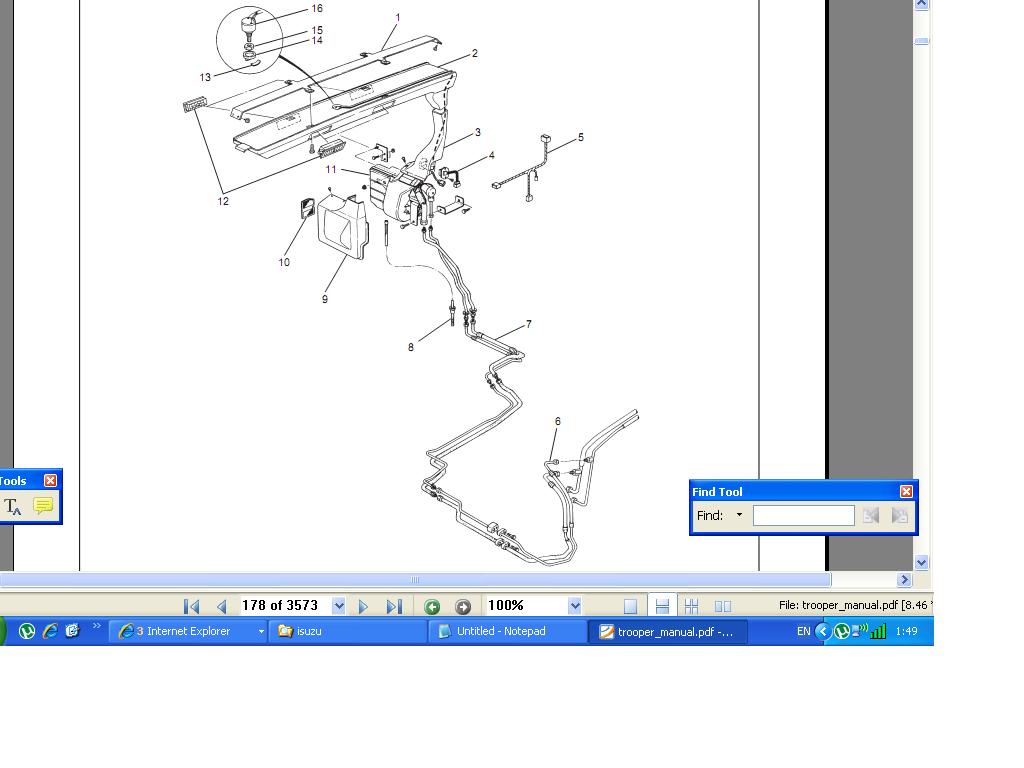This screenshot has height=768, width=1024.
Task: Enable continuous page layout
Action: point(661,606)
